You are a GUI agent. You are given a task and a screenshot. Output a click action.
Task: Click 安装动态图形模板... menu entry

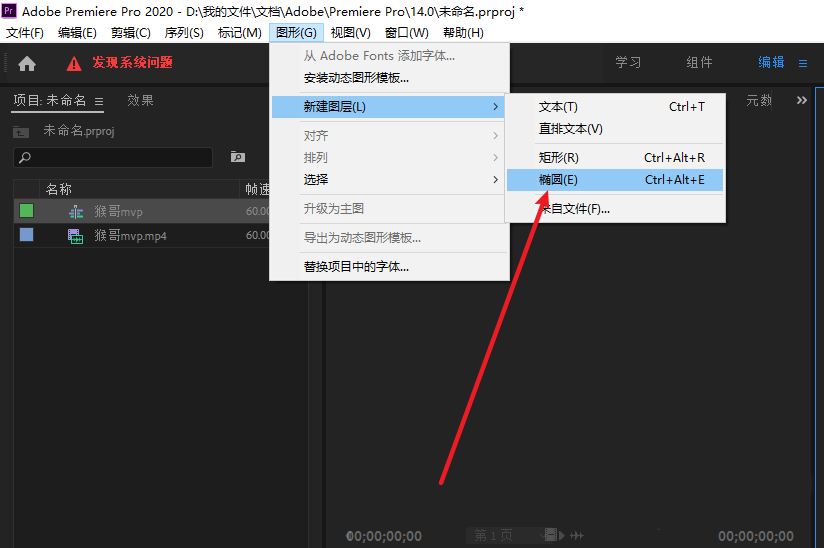[x=356, y=77]
